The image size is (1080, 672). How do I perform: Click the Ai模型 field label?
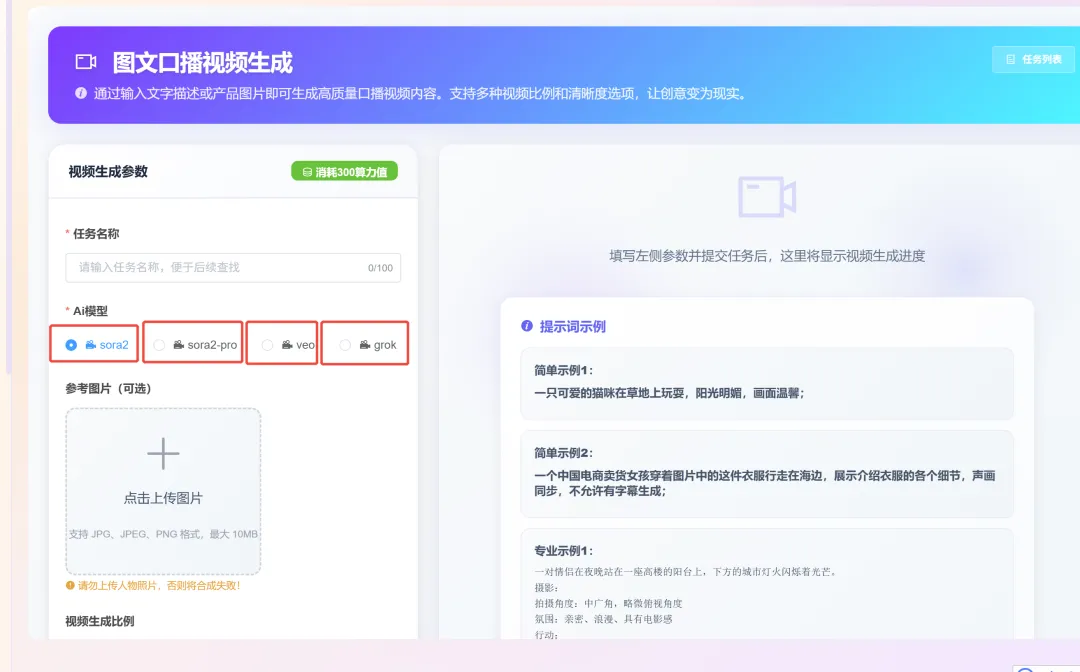(x=90, y=311)
